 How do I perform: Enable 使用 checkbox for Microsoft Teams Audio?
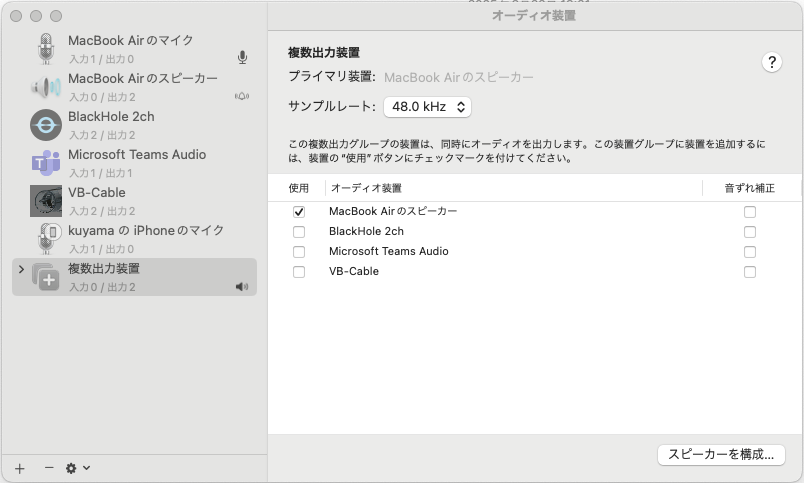tap(299, 252)
